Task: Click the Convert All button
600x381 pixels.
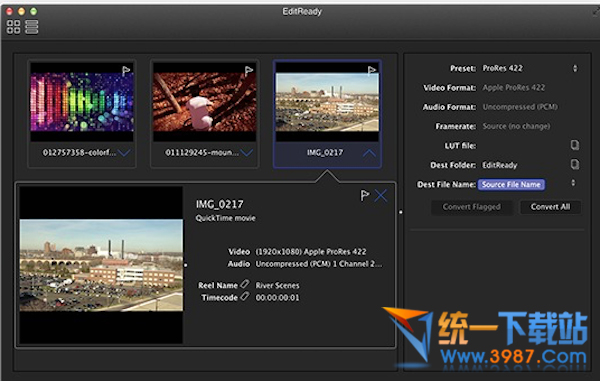Action: [550, 207]
